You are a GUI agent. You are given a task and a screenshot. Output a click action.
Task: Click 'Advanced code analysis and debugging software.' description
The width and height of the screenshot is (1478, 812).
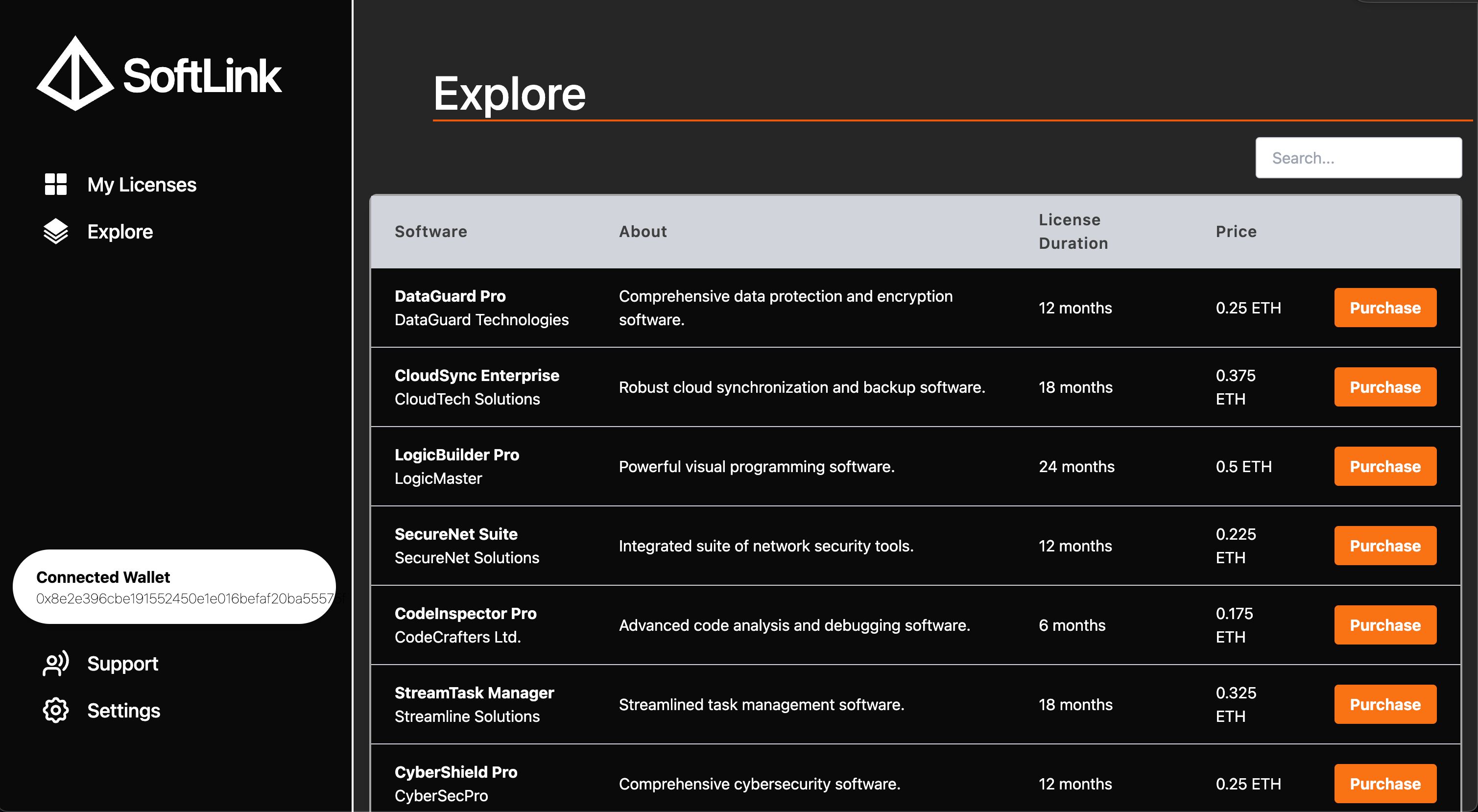(x=794, y=625)
